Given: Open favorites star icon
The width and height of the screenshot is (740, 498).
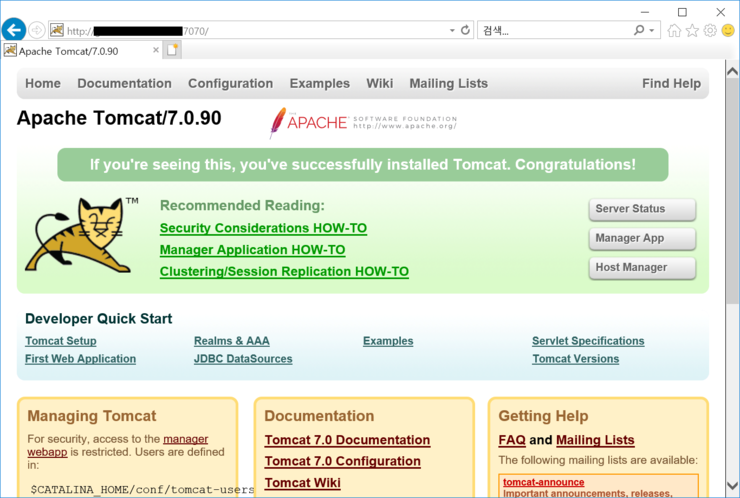Looking at the screenshot, I should click(x=692, y=31).
